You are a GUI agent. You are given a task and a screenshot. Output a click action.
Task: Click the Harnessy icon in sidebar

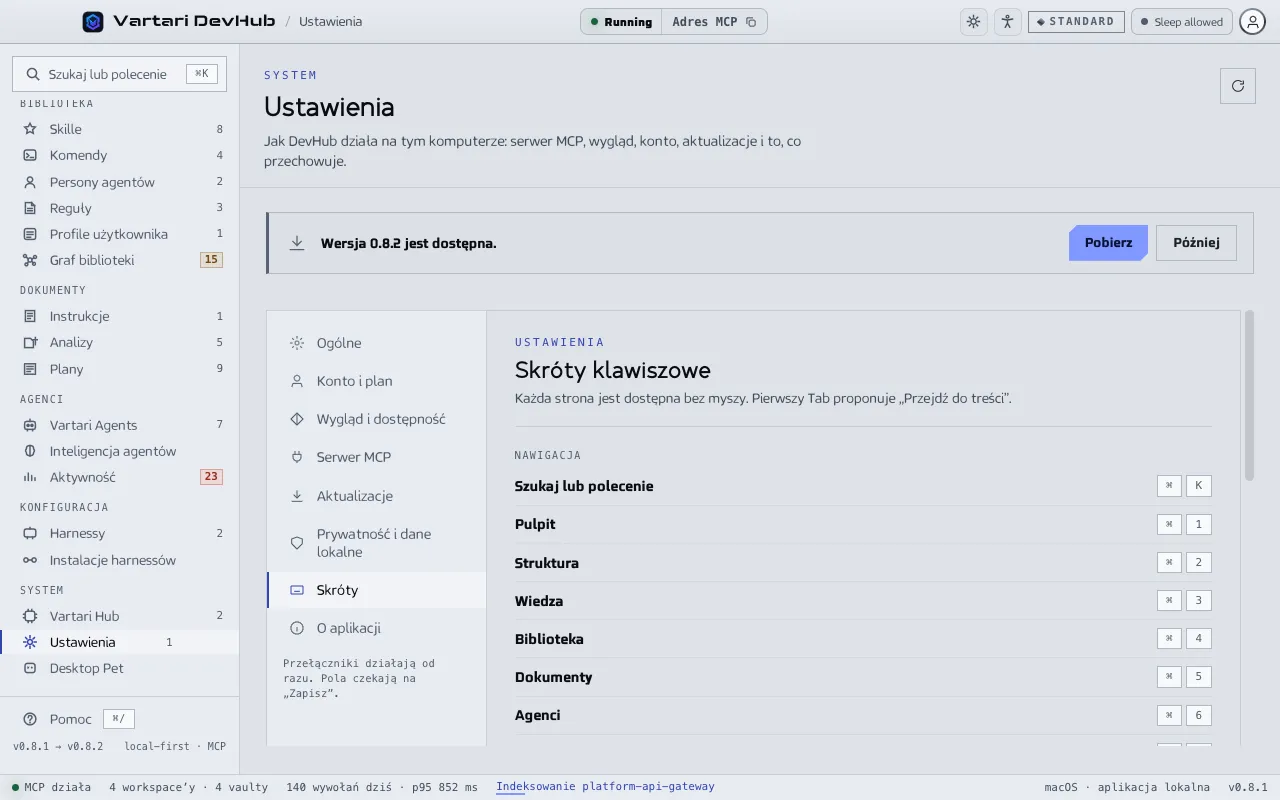point(30,533)
